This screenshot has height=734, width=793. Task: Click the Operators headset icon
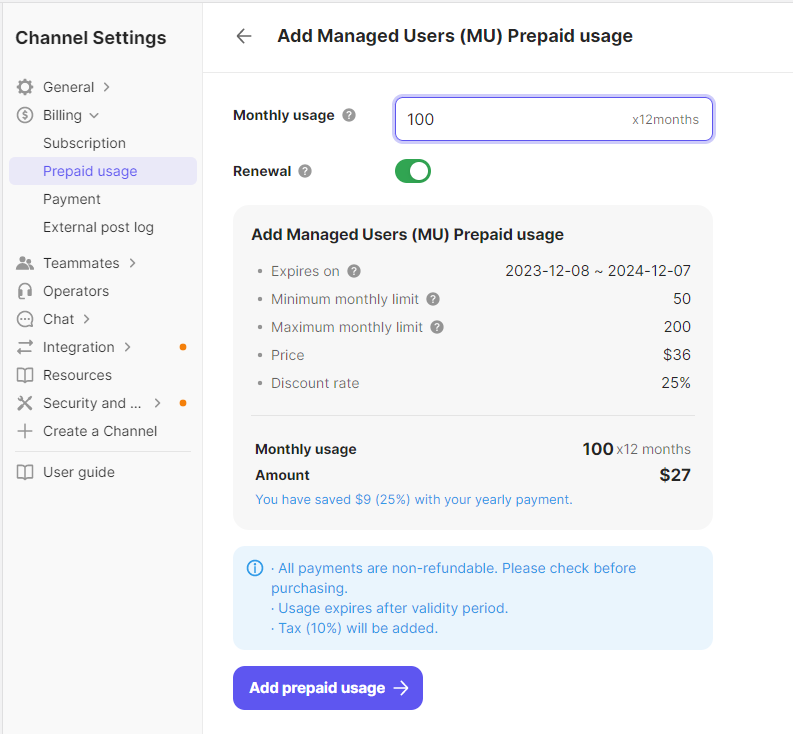[25, 291]
